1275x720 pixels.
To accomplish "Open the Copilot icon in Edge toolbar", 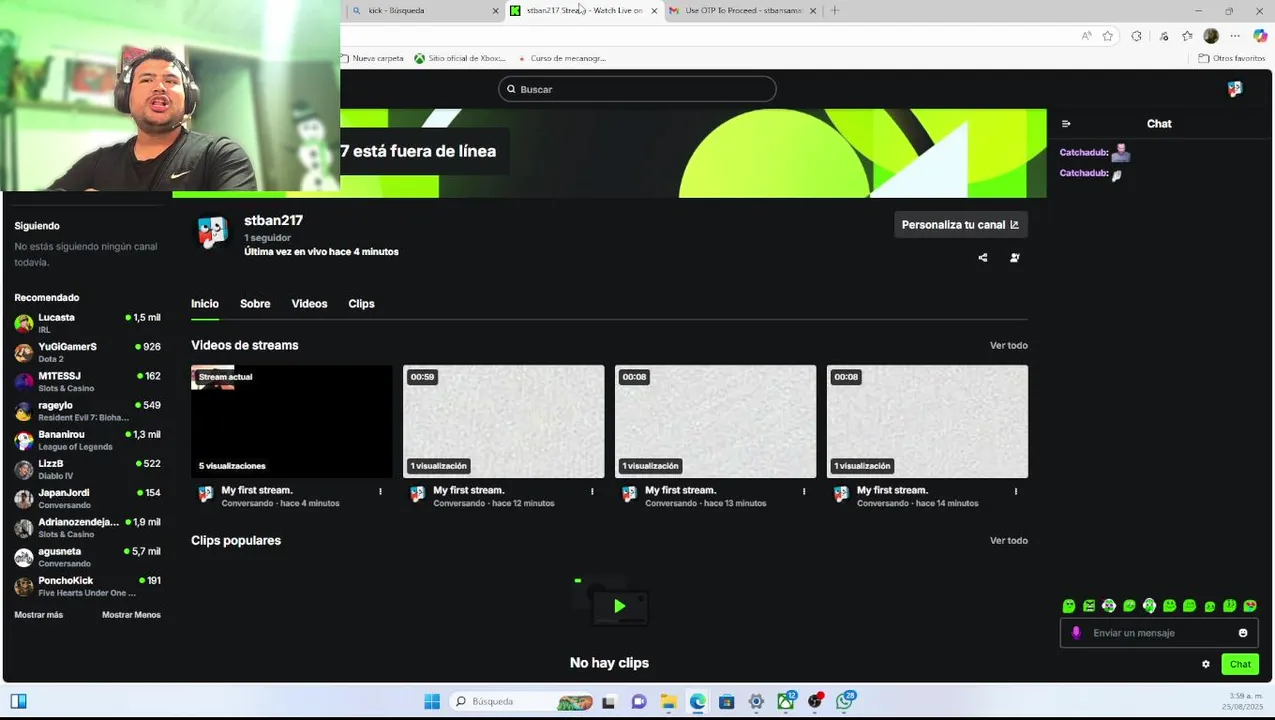I will (1260, 36).
